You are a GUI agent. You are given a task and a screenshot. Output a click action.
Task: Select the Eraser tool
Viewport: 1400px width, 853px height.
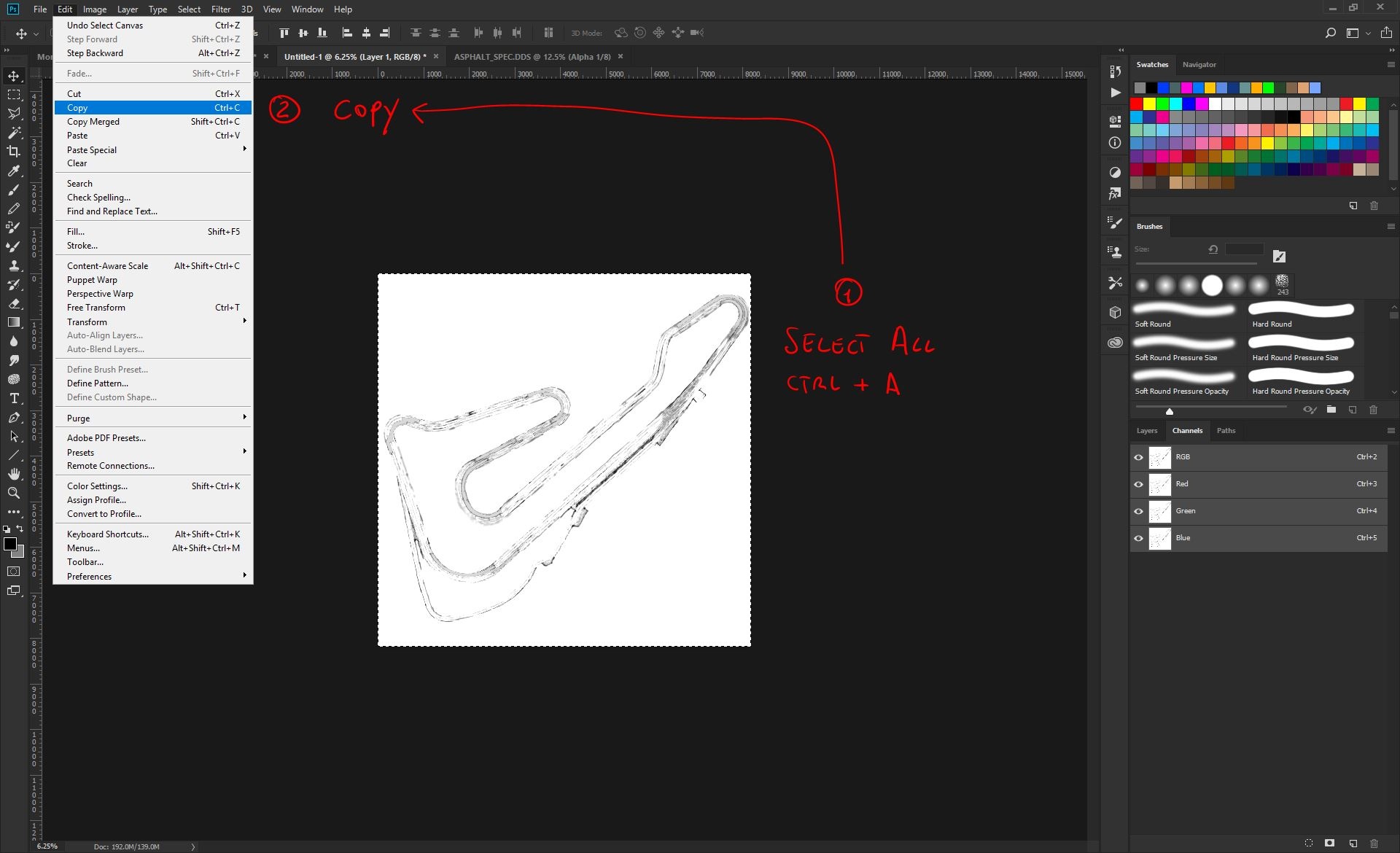(14, 303)
